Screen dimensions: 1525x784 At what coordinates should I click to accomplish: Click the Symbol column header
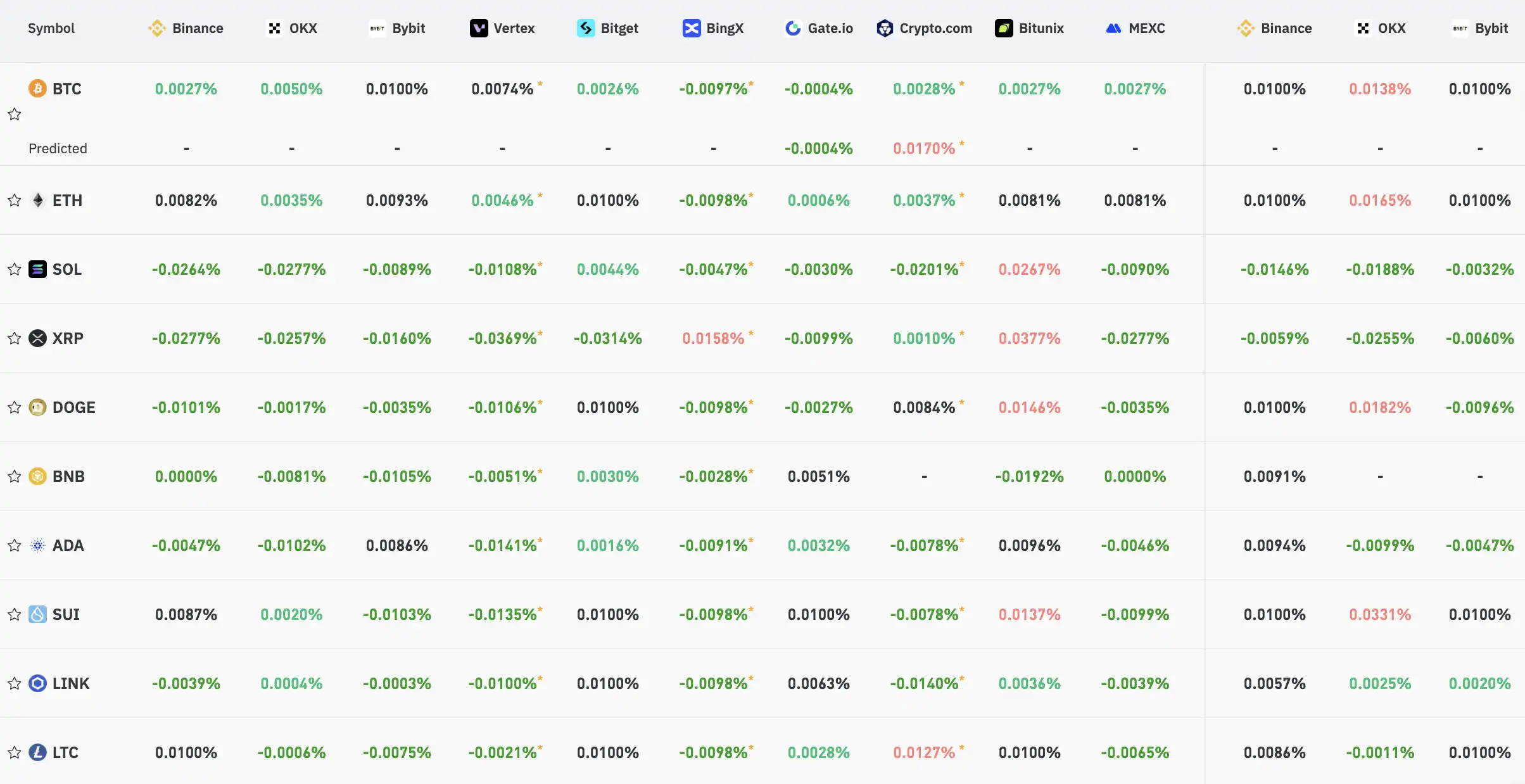(x=51, y=28)
